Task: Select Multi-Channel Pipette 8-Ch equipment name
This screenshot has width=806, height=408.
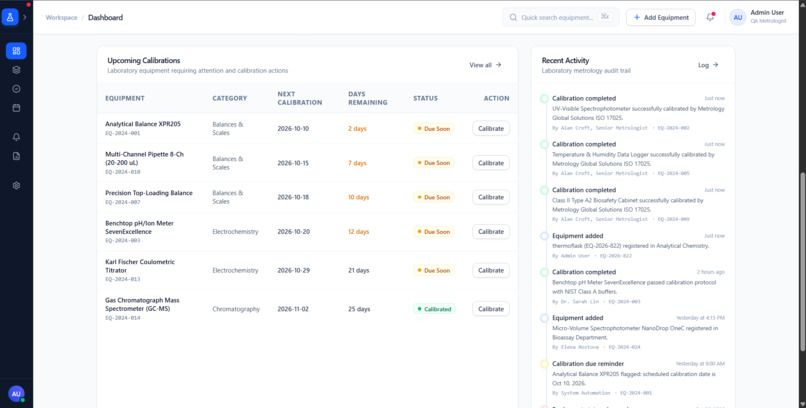Action: (x=142, y=158)
